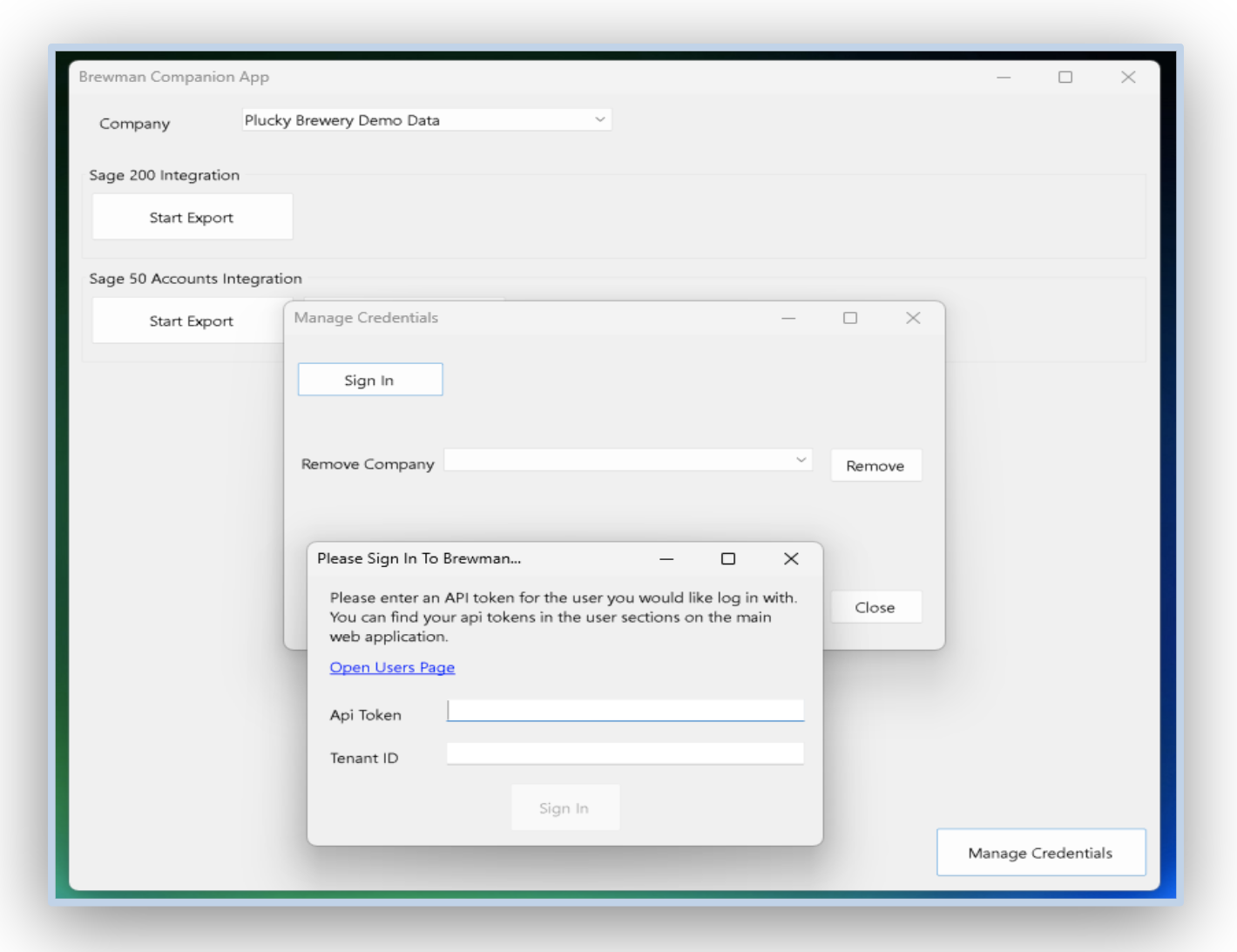Close the Brewman Companion App window
The width and height of the screenshot is (1237, 952).
click(x=1128, y=77)
